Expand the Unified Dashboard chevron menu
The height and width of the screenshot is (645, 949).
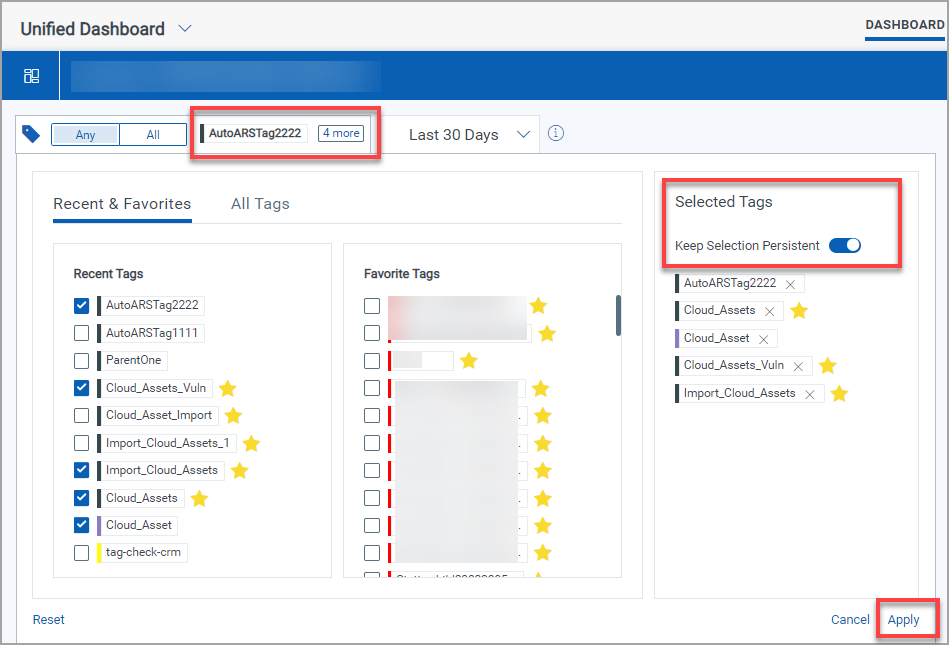pyautogui.click(x=185, y=29)
